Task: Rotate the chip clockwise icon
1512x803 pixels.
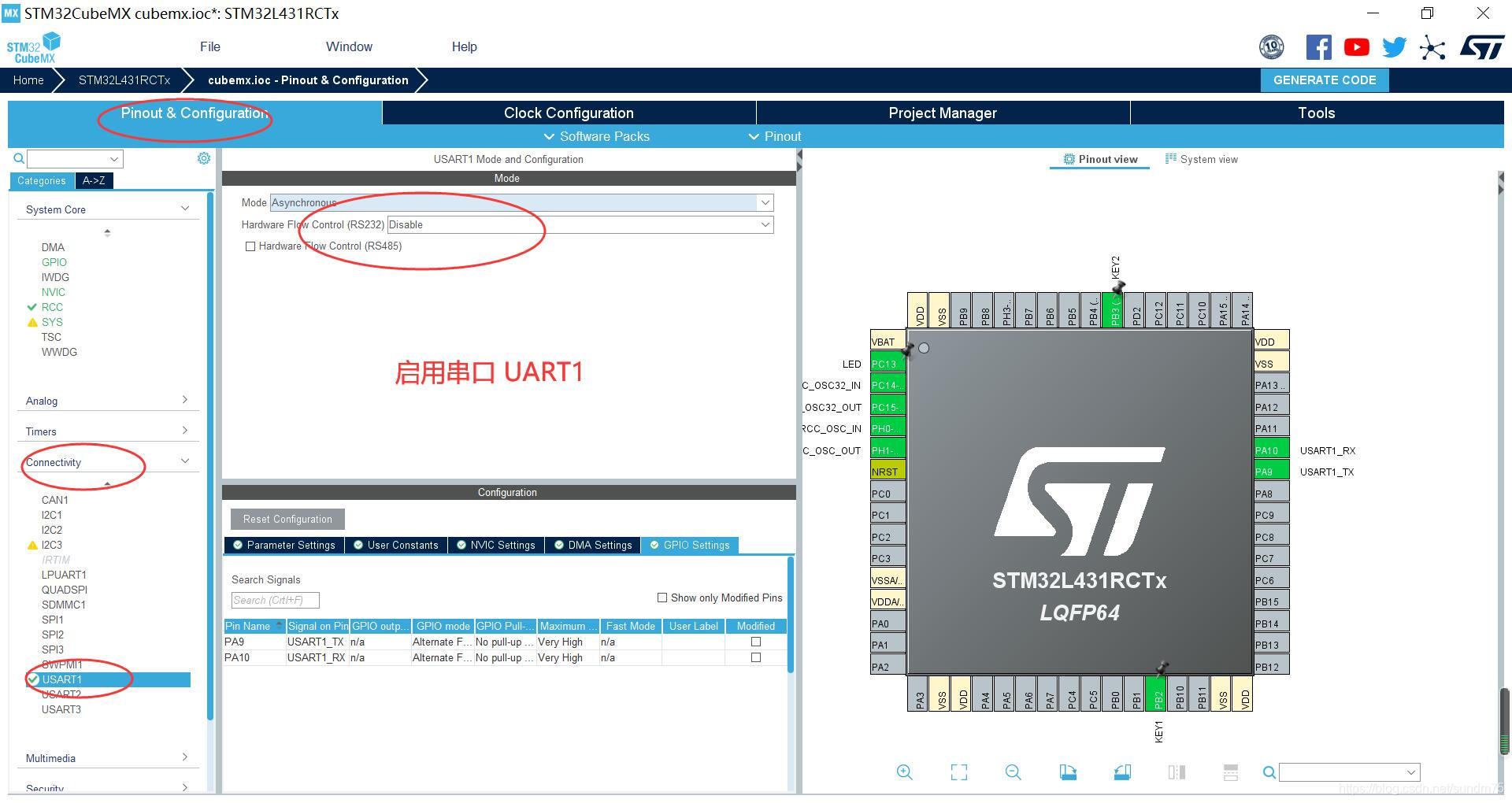Action: (x=1068, y=772)
